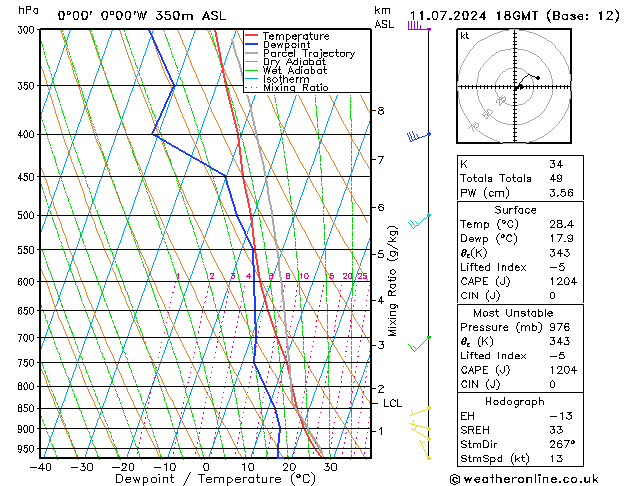Click the mixing ratio line label '10'
The width and height of the screenshot is (629, 486).
tap(304, 276)
